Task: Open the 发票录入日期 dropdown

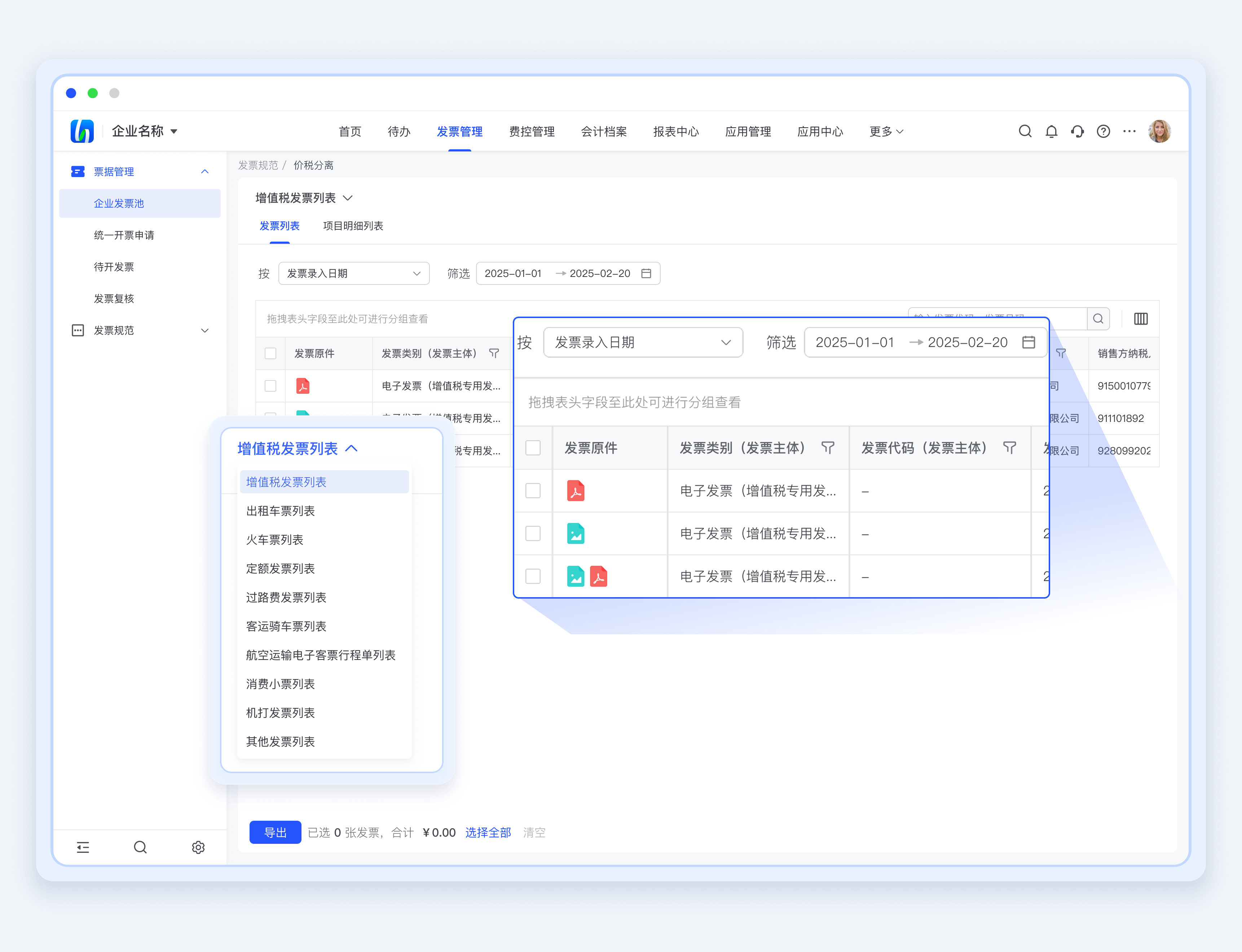Action: pyautogui.click(x=353, y=273)
